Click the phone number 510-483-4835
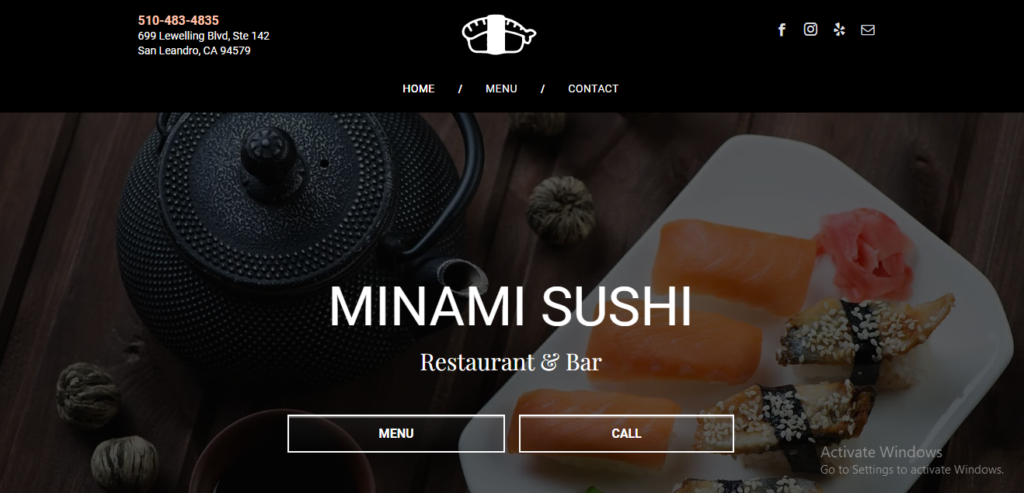Viewport: 1024px width, 493px height. click(178, 20)
